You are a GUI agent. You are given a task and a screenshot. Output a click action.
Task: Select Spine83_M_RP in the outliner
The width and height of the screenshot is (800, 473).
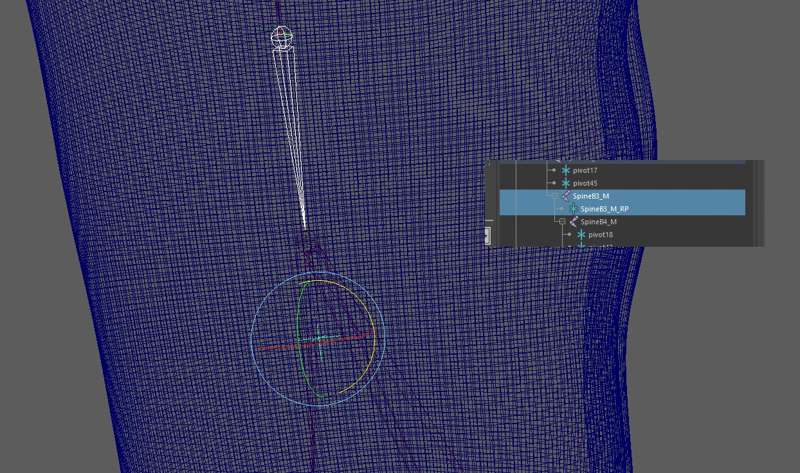(x=605, y=209)
